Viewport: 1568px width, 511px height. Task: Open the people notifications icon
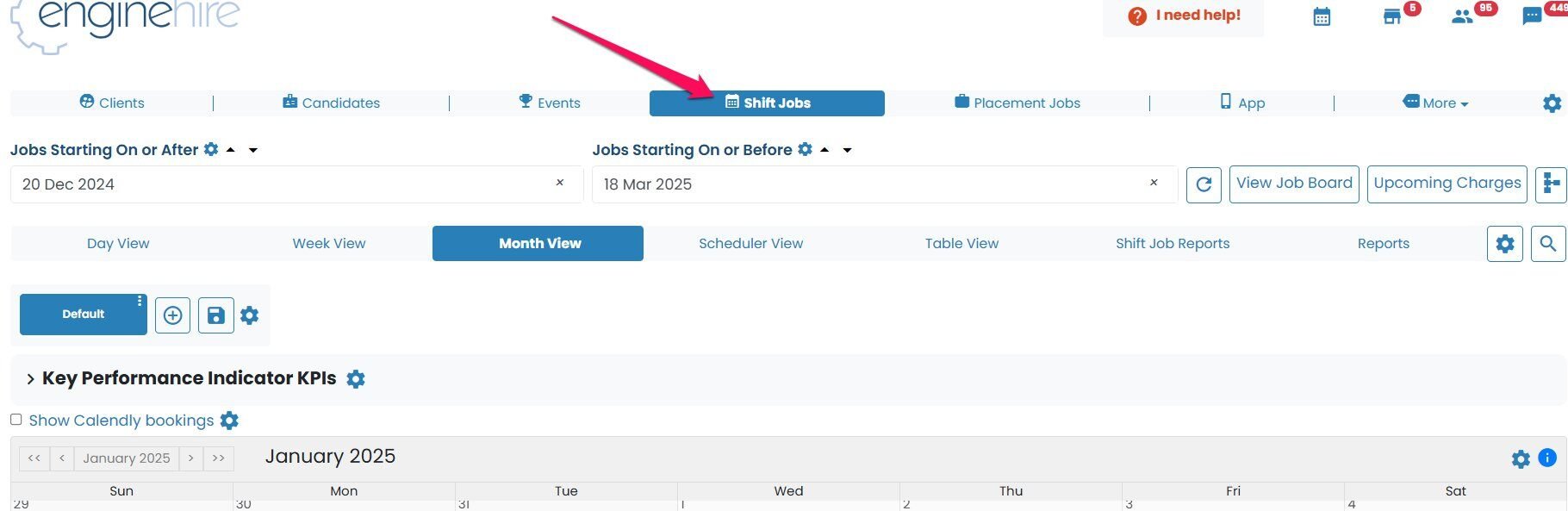pyautogui.click(x=1462, y=17)
